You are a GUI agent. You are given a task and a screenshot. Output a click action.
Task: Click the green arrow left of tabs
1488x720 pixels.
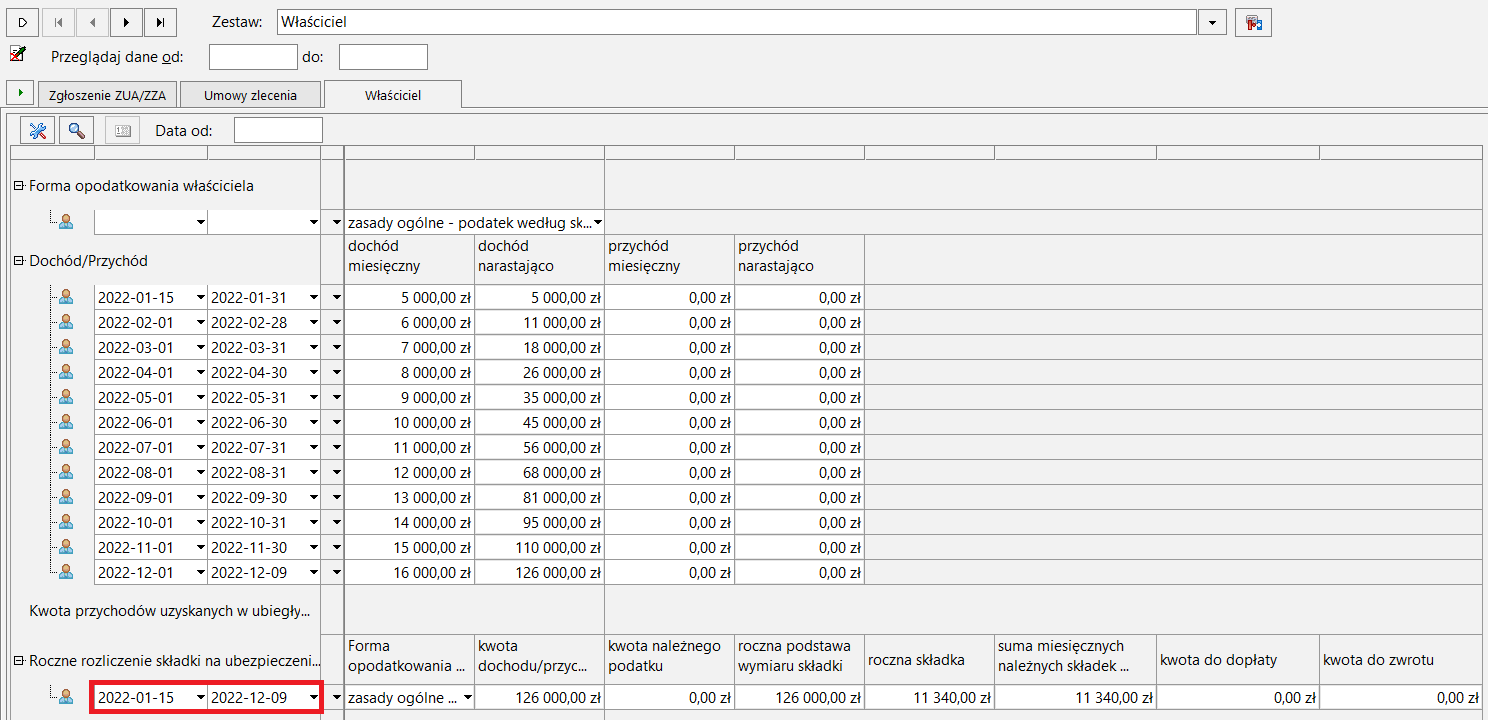(x=20, y=93)
